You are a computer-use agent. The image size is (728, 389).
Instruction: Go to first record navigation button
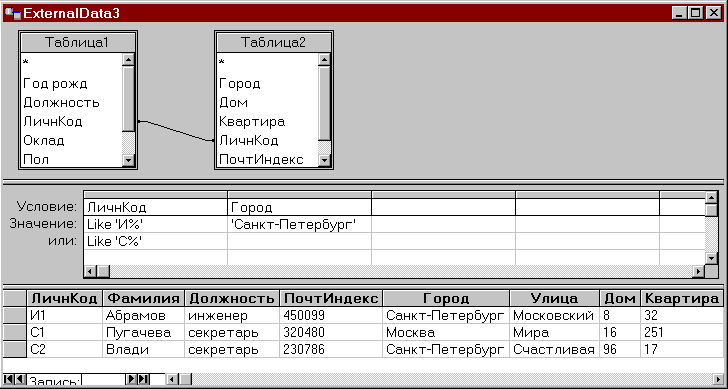tap(8, 379)
